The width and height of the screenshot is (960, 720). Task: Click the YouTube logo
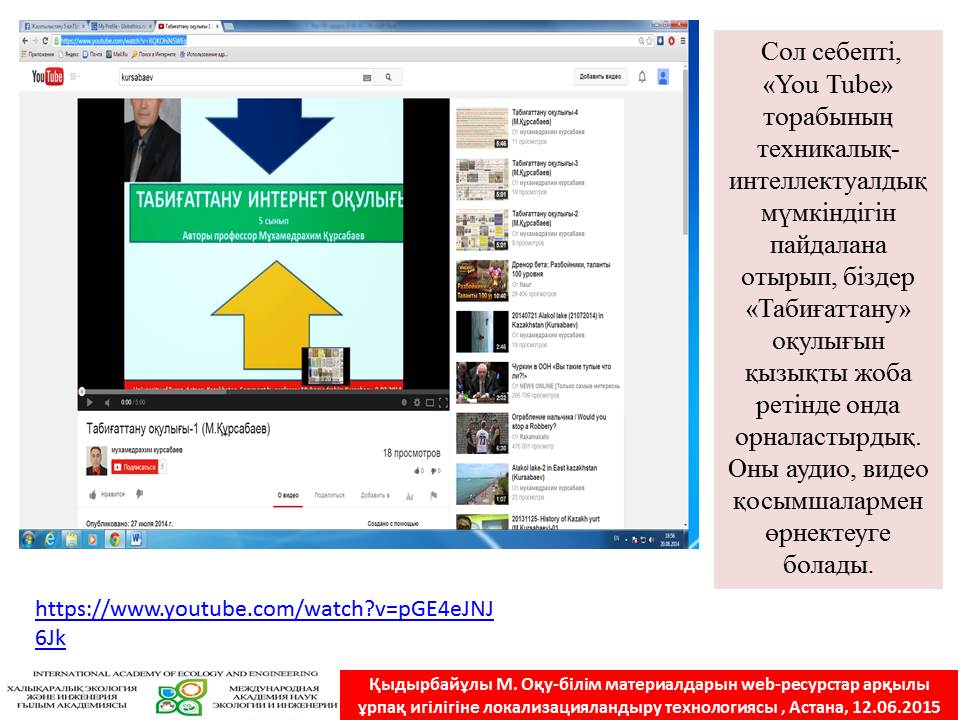47,77
